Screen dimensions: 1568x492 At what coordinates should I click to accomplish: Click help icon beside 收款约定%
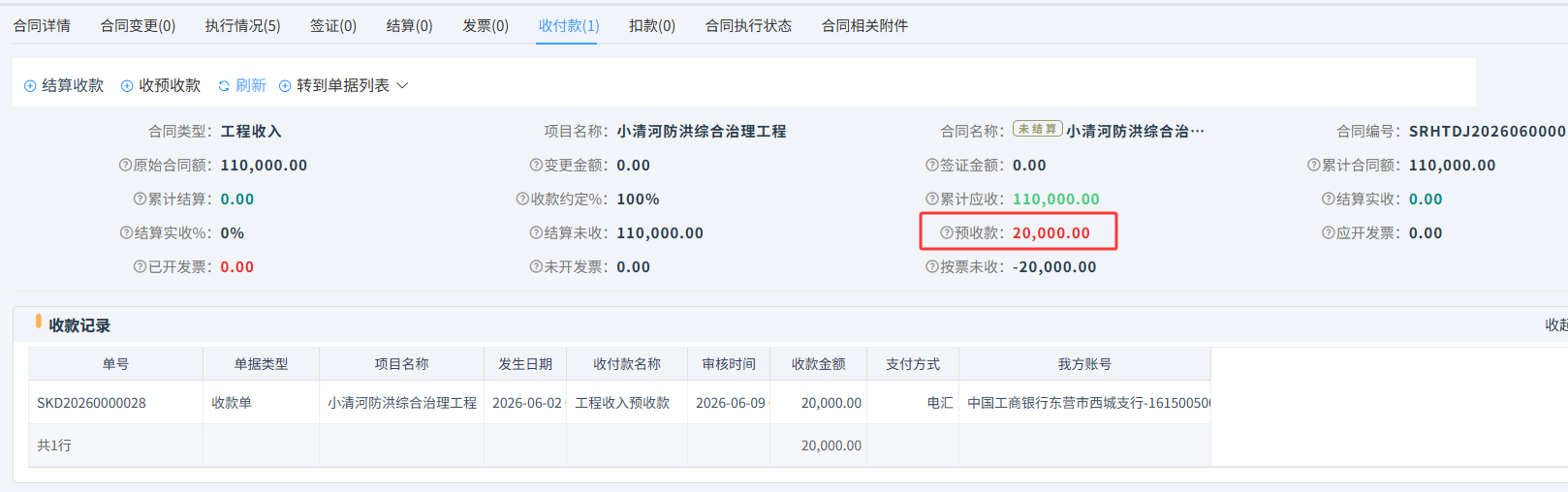click(522, 200)
